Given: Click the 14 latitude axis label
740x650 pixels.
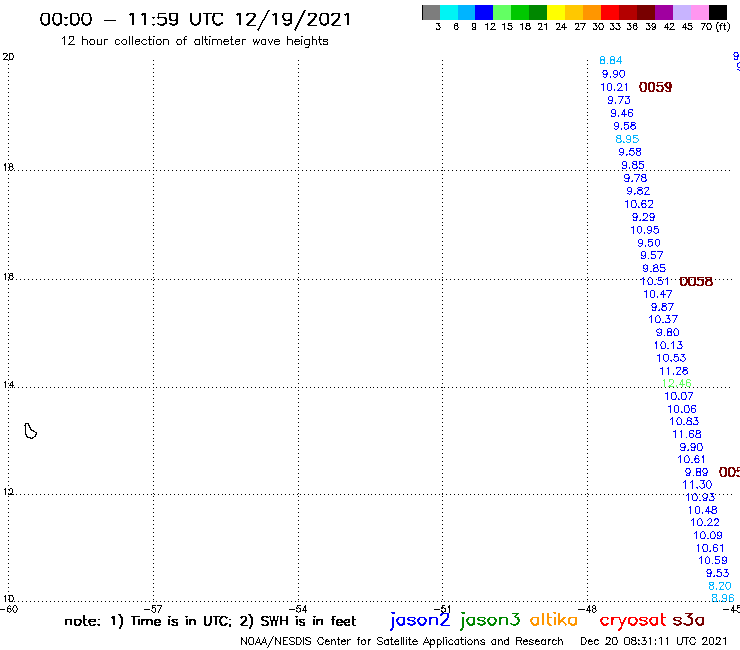Looking at the screenshot, I should [9, 385].
